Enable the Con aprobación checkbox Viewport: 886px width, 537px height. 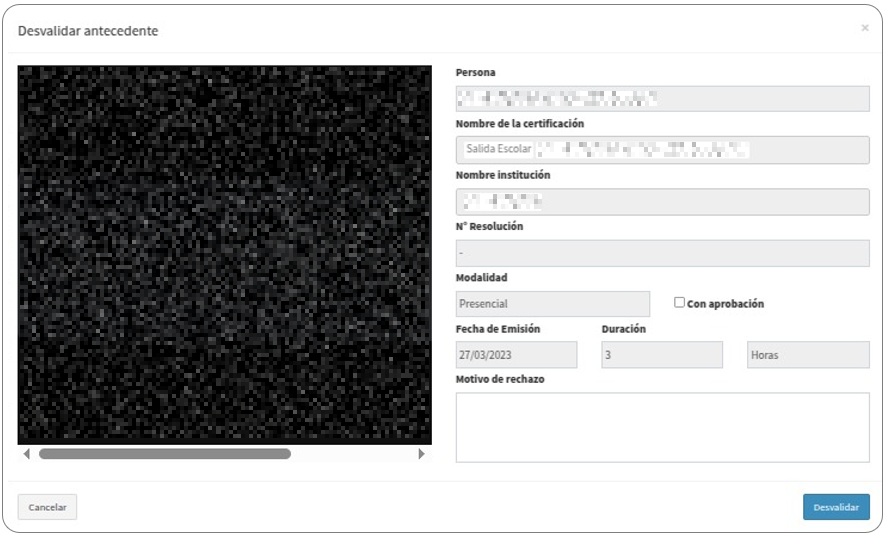[679, 302]
